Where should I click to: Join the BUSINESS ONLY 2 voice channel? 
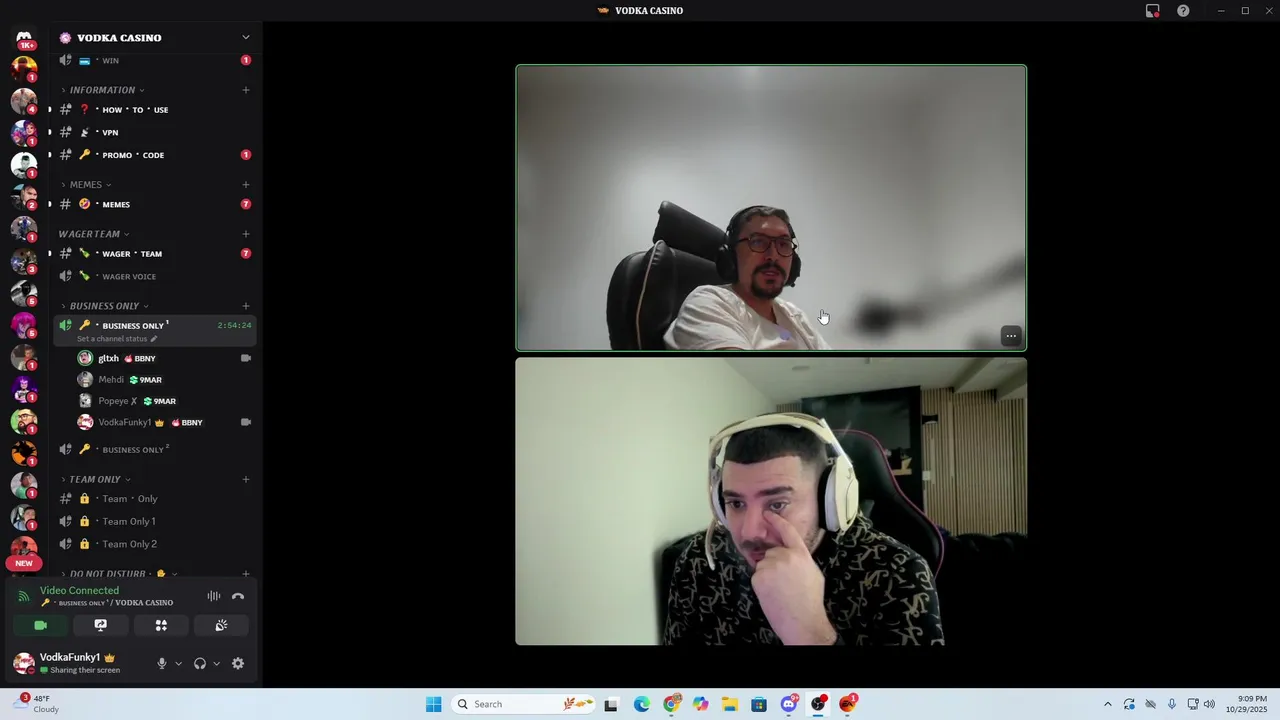(x=155, y=449)
